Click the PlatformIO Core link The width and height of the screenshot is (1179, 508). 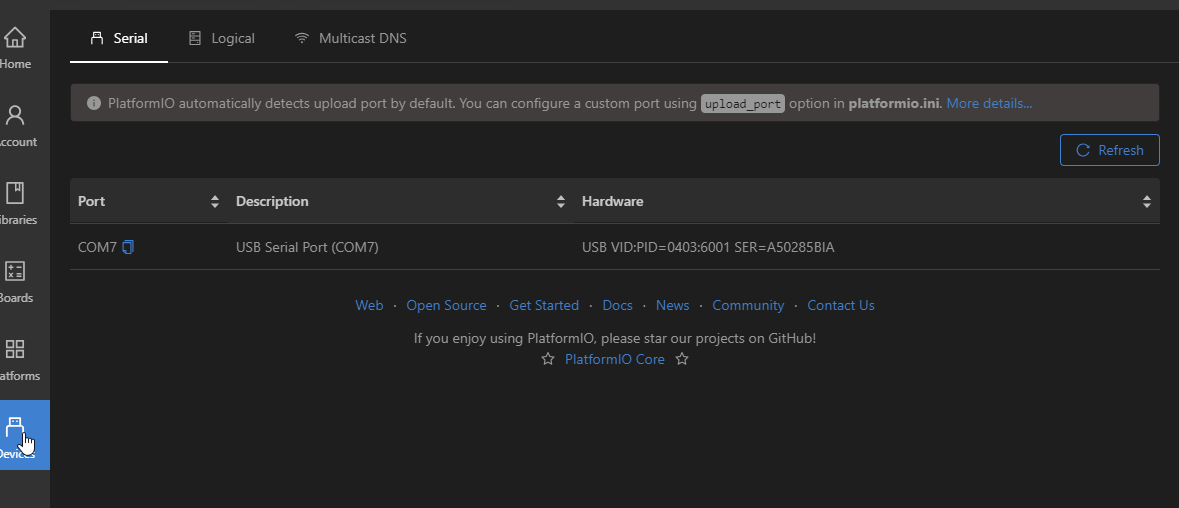(614, 359)
